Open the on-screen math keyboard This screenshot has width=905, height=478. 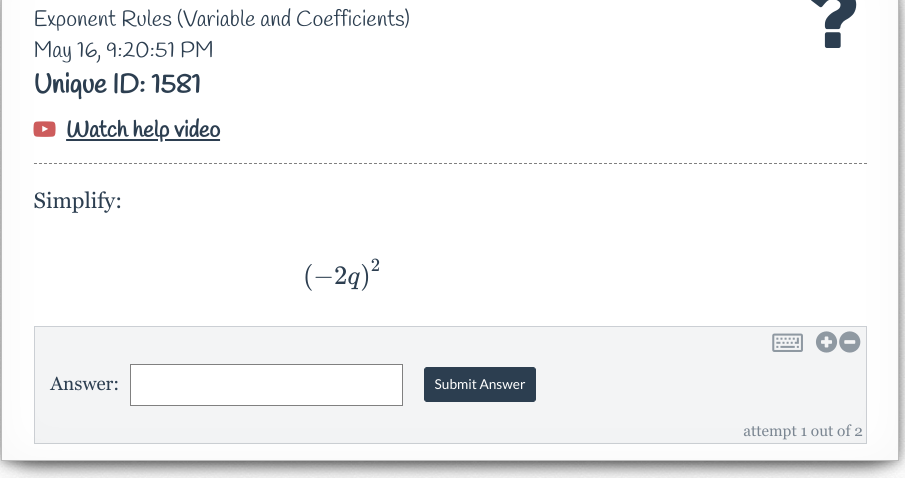(x=787, y=342)
